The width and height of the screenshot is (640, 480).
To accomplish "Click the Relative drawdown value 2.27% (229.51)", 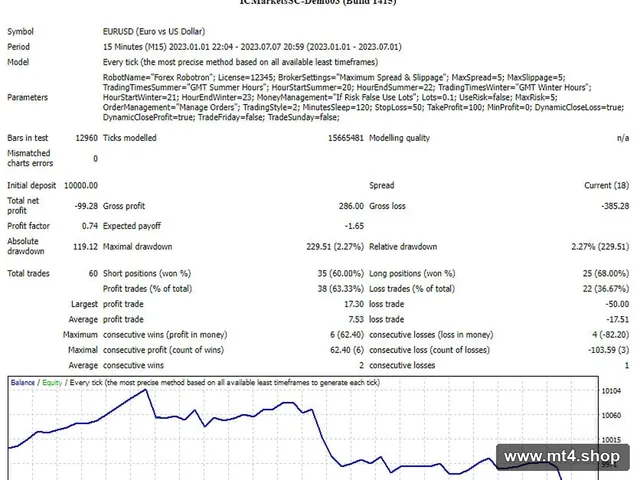I will coord(600,247).
